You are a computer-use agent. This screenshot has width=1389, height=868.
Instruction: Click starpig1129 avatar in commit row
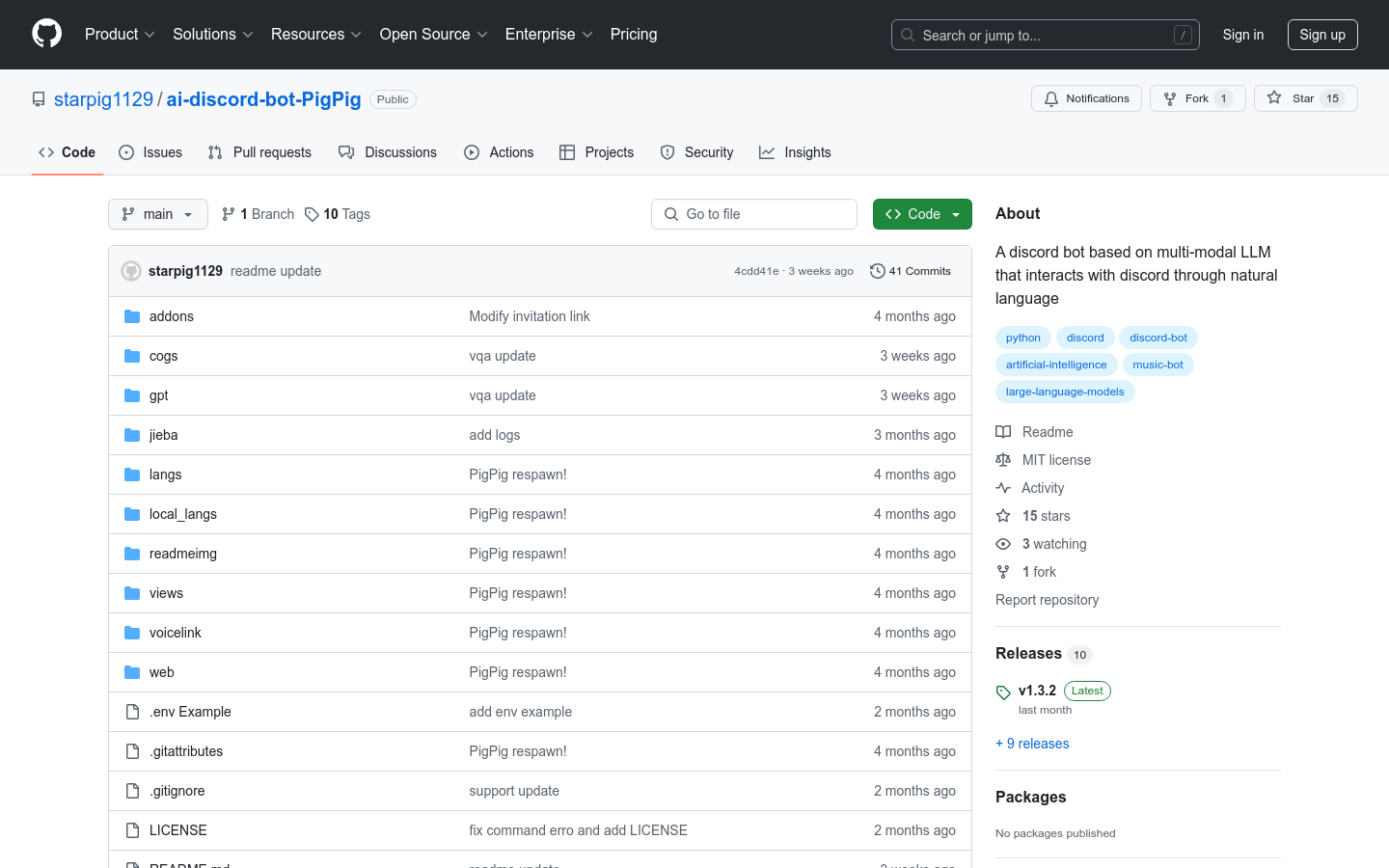coord(131,271)
